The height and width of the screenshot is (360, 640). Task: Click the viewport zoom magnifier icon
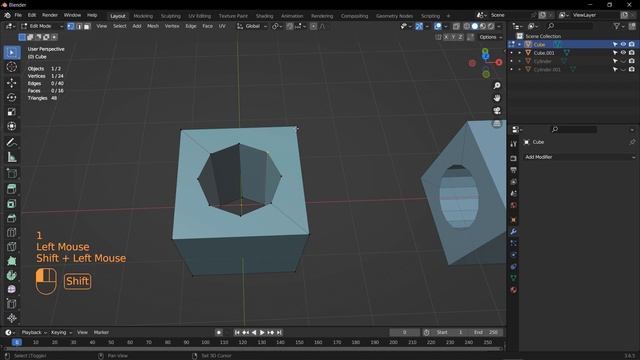pyautogui.click(x=497, y=86)
